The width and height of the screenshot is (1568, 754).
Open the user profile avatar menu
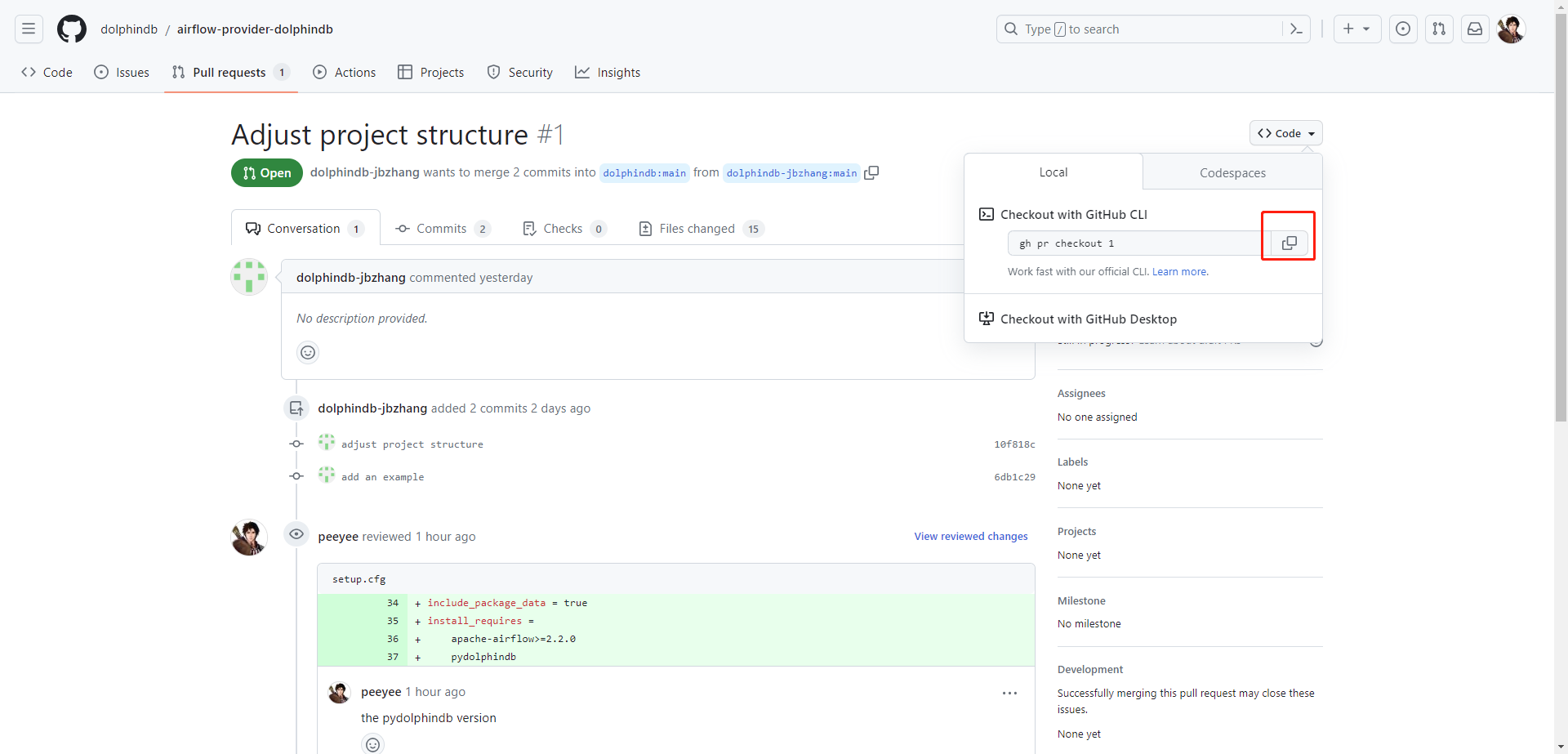click(1511, 29)
